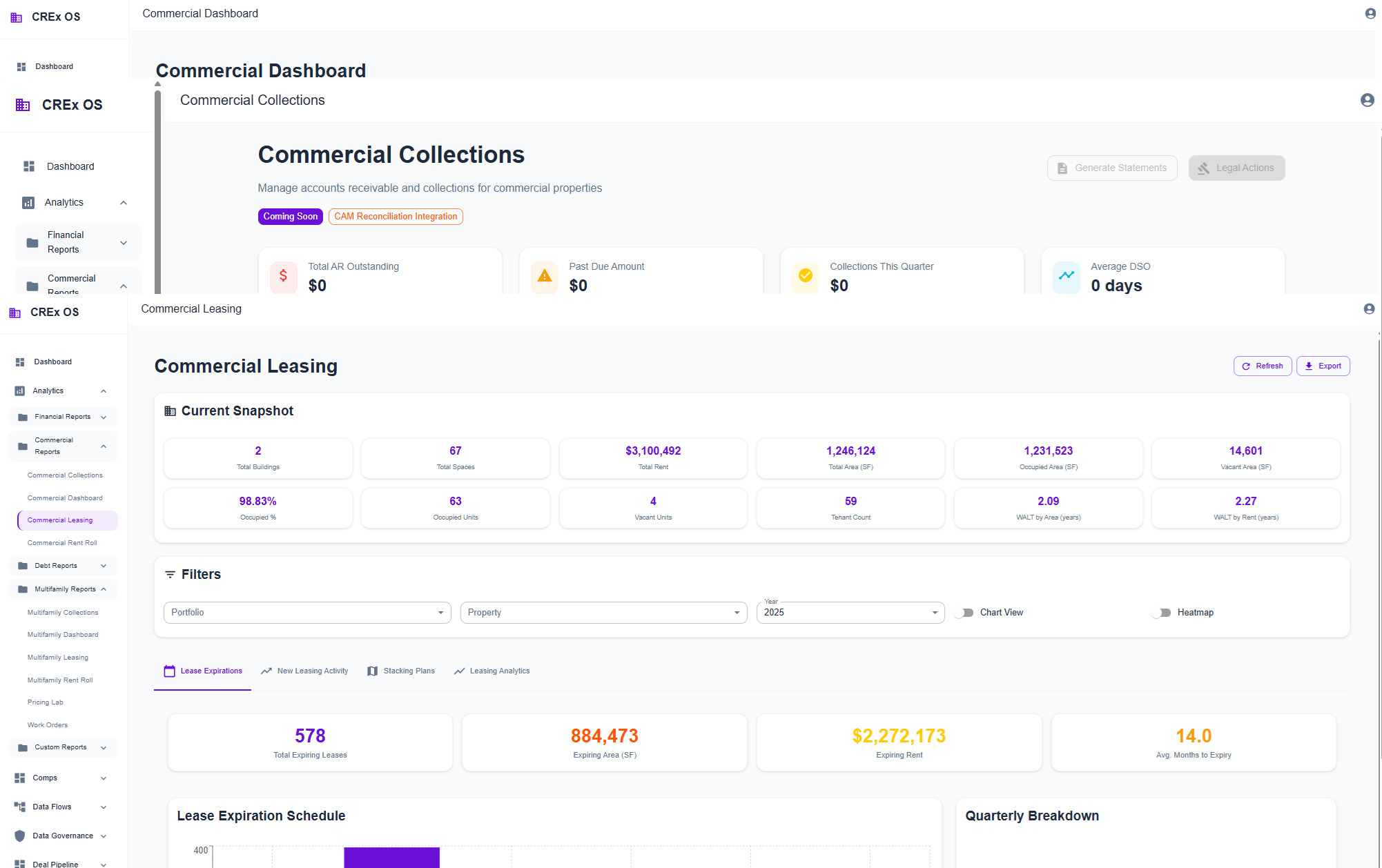Image resolution: width=1382 pixels, height=868 pixels.
Task: Click the Data Governance shield icon
Action: 20,836
